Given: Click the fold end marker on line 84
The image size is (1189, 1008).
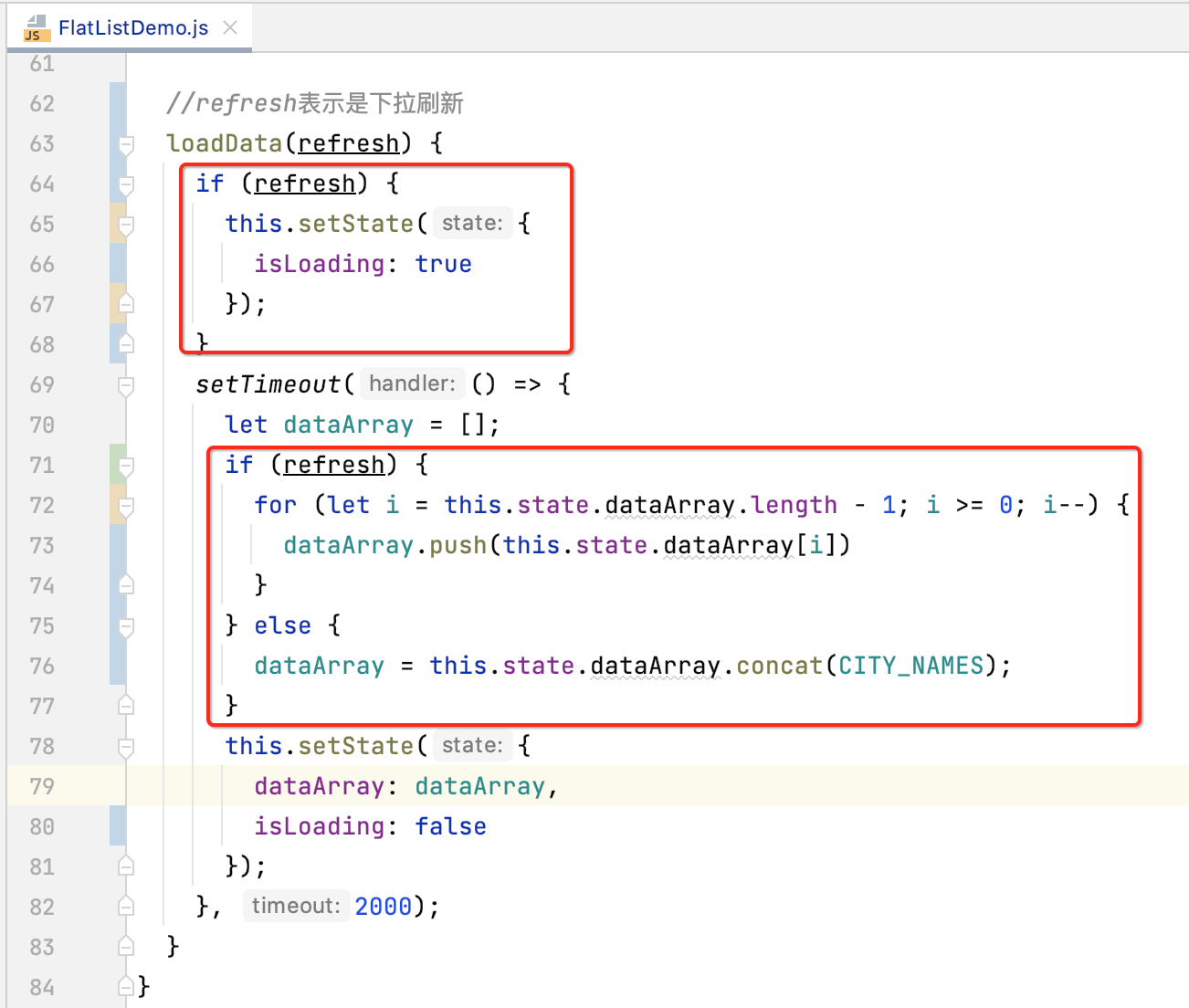Looking at the screenshot, I should tap(126, 987).
